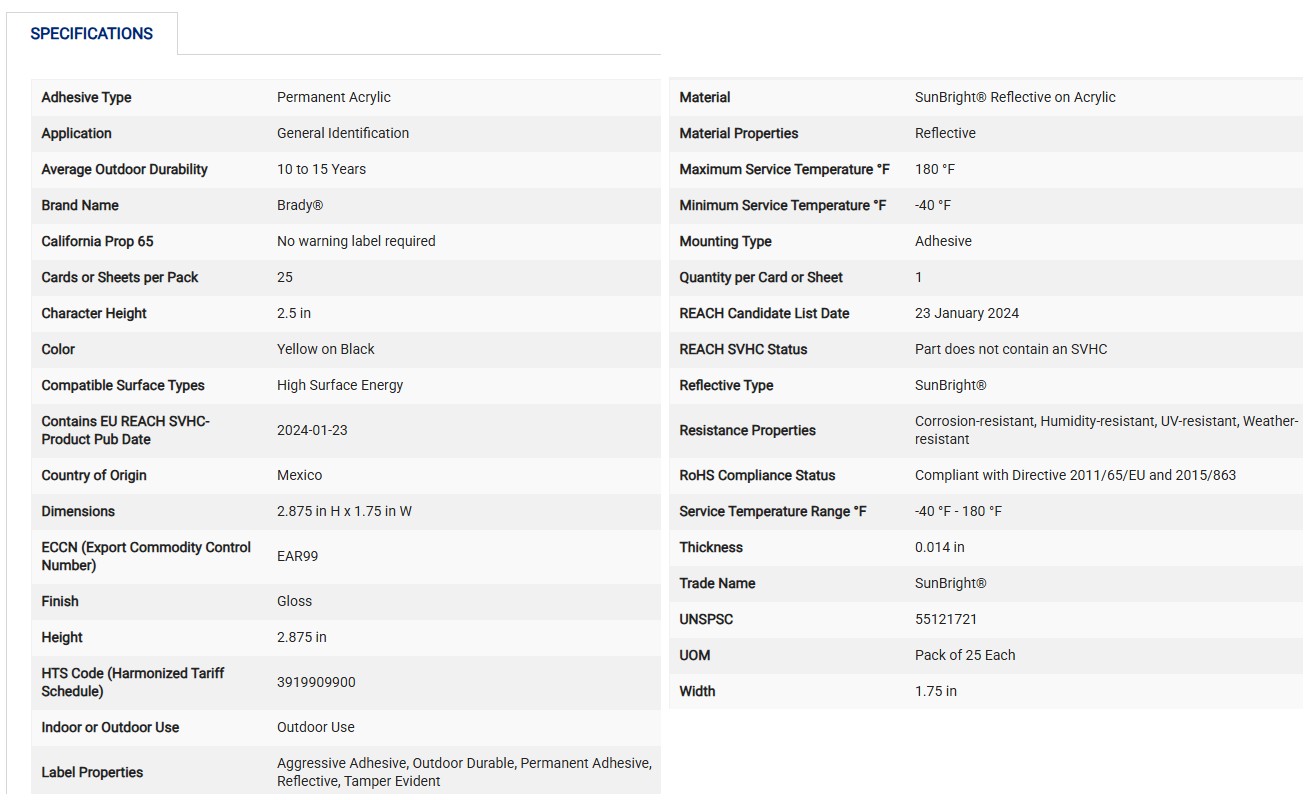Select the 23 January 2024 date value
1307x800 pixels.
pyautogui.click(x=967, y=313)
